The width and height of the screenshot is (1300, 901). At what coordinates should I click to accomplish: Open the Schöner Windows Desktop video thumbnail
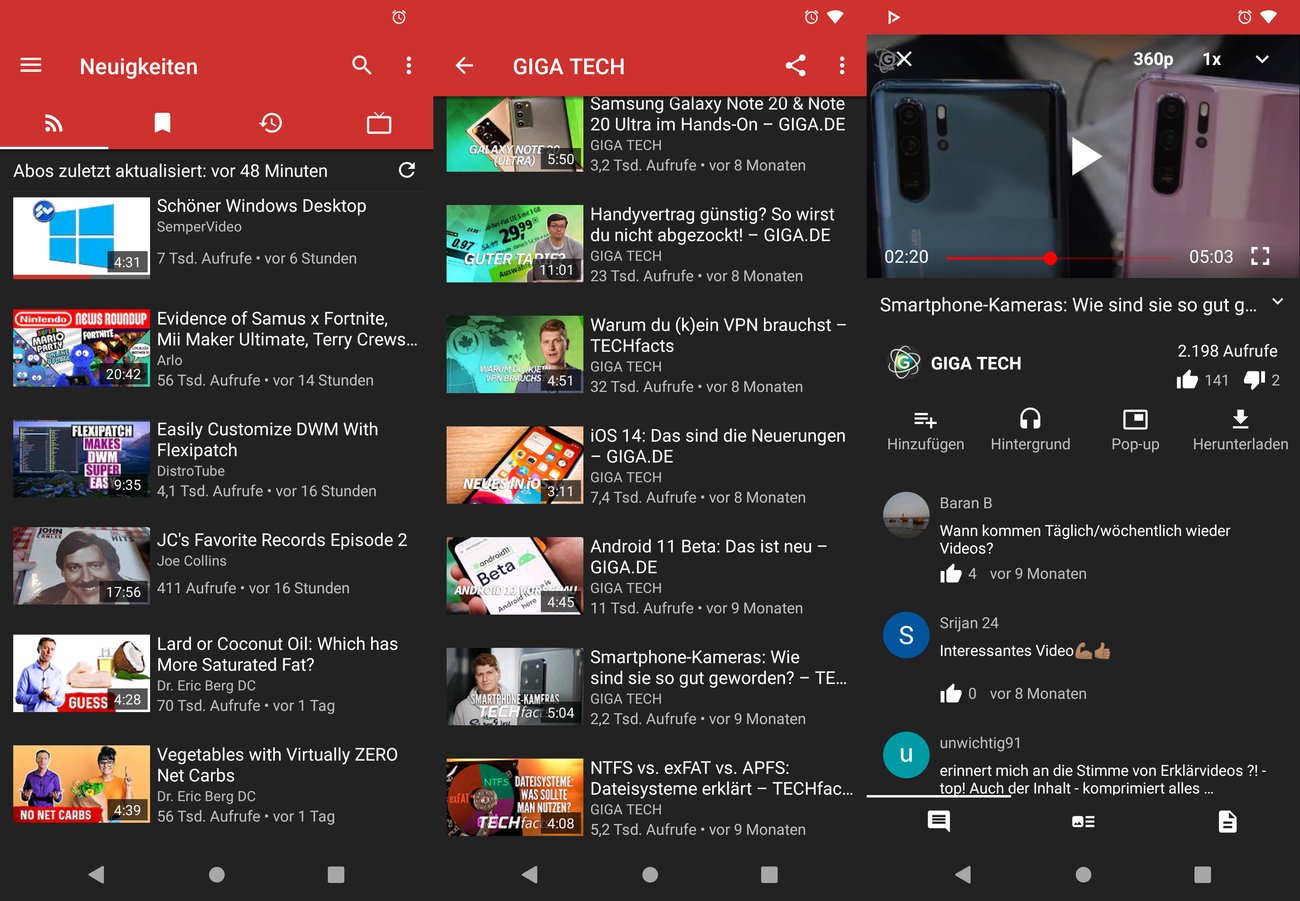(81, 237)
